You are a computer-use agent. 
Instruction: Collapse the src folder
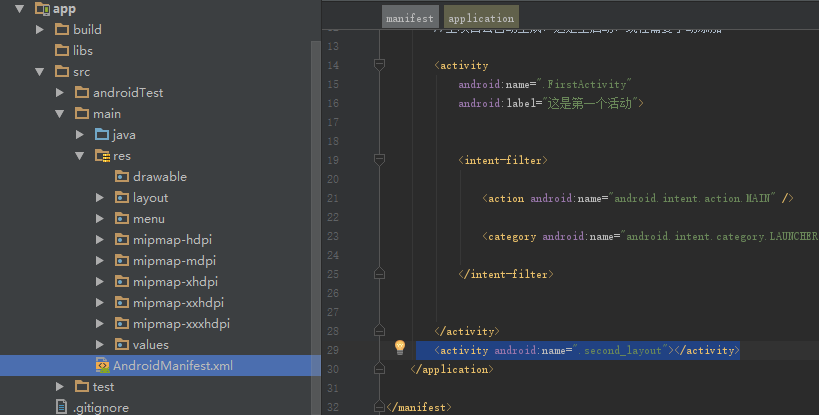(x=40, y=72)
